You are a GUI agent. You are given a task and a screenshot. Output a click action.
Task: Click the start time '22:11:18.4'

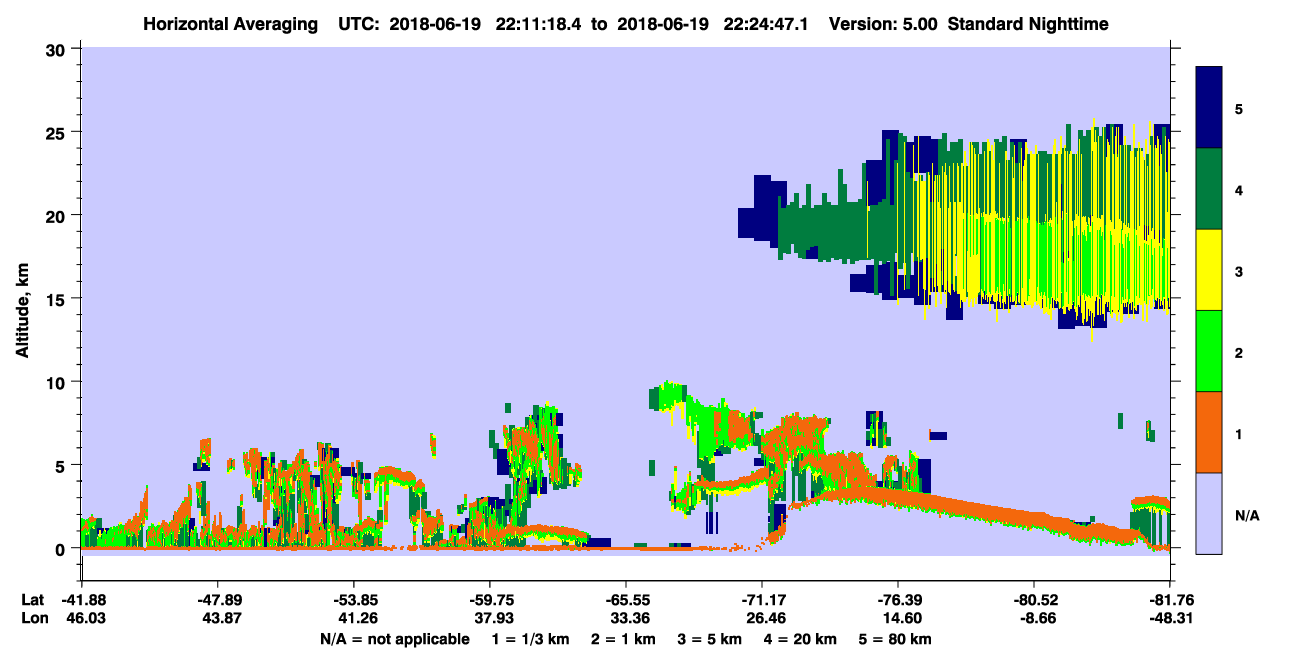point(540,23)
